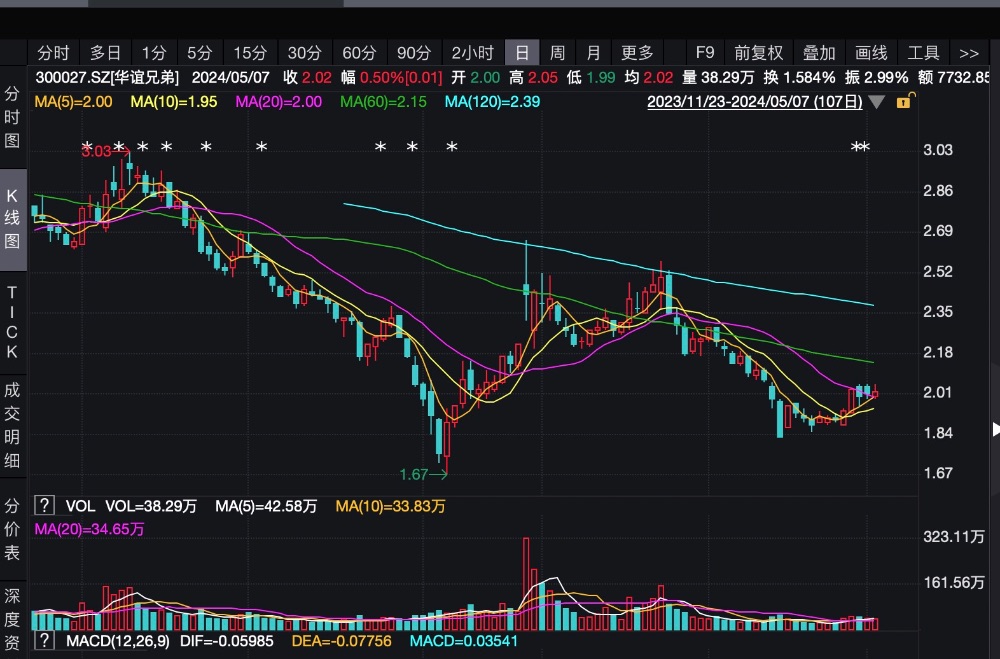The image size is (1000, 659).
Task: Switch to 周 weekly chart period
Action: [x=557, y=53]
